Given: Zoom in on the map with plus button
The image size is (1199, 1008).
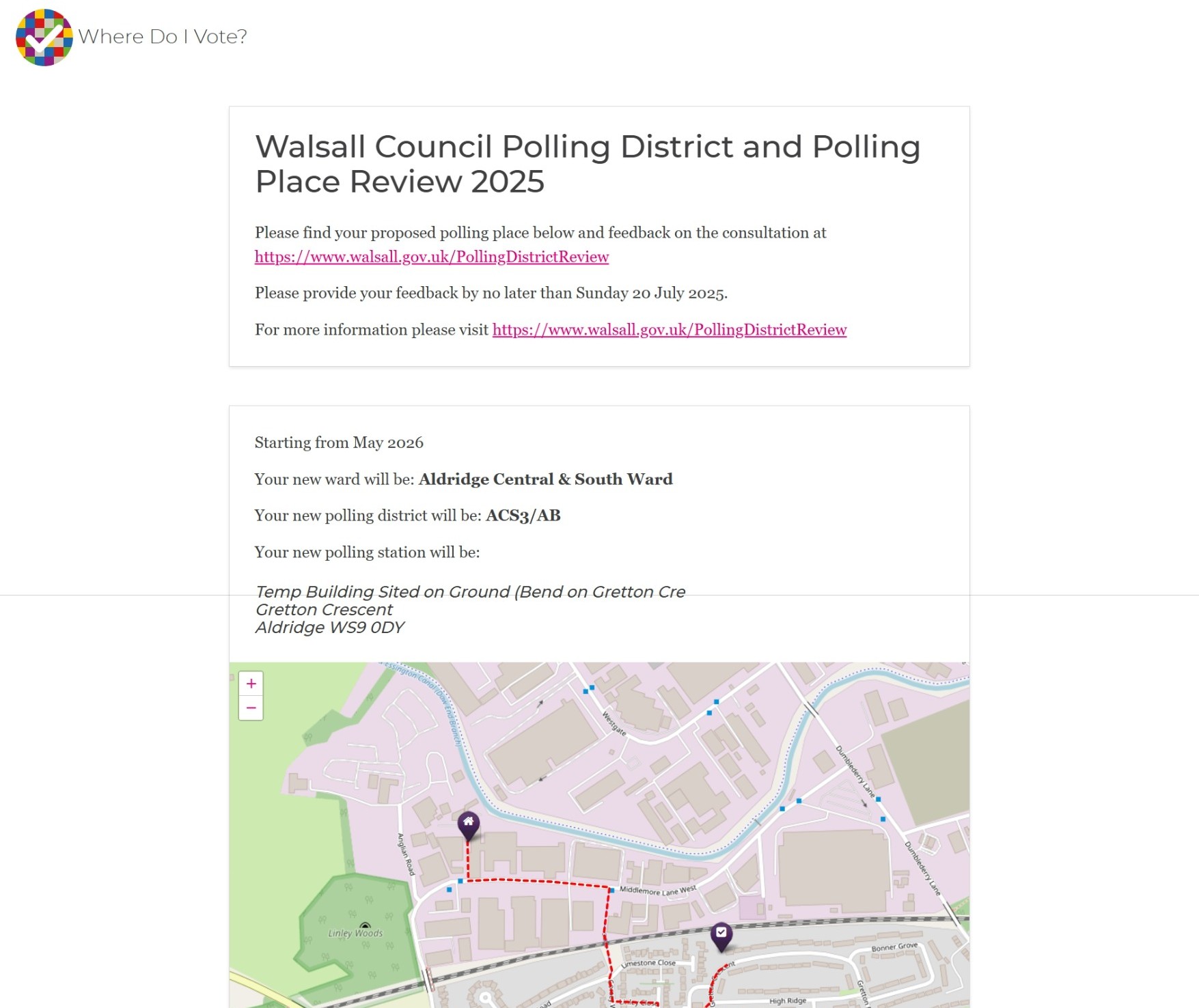Looking at the screenshot, I should pyautogui.click(x=251, y=684).
